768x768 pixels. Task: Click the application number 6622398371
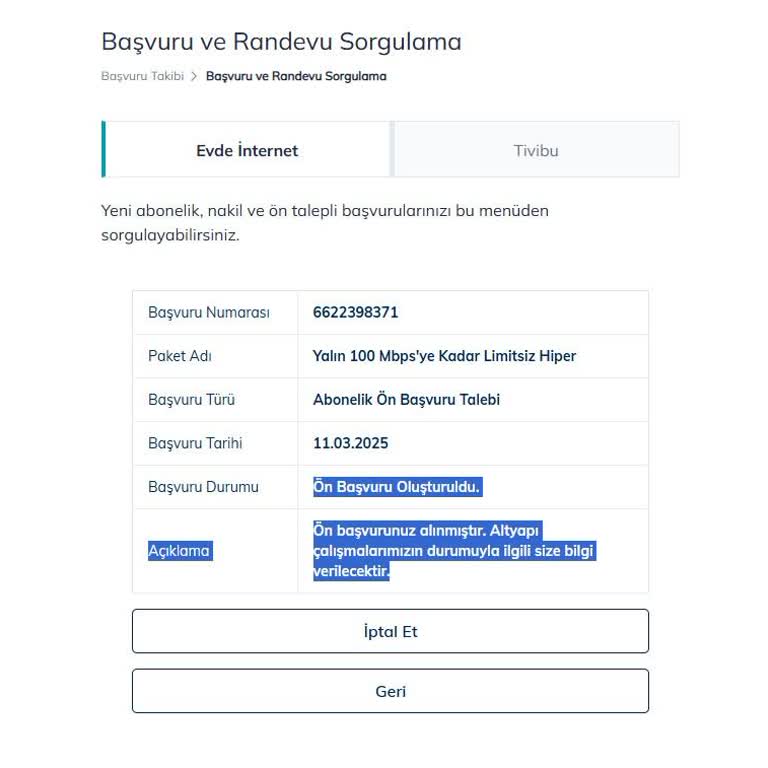pyautogui.click(x=355, y=312)
